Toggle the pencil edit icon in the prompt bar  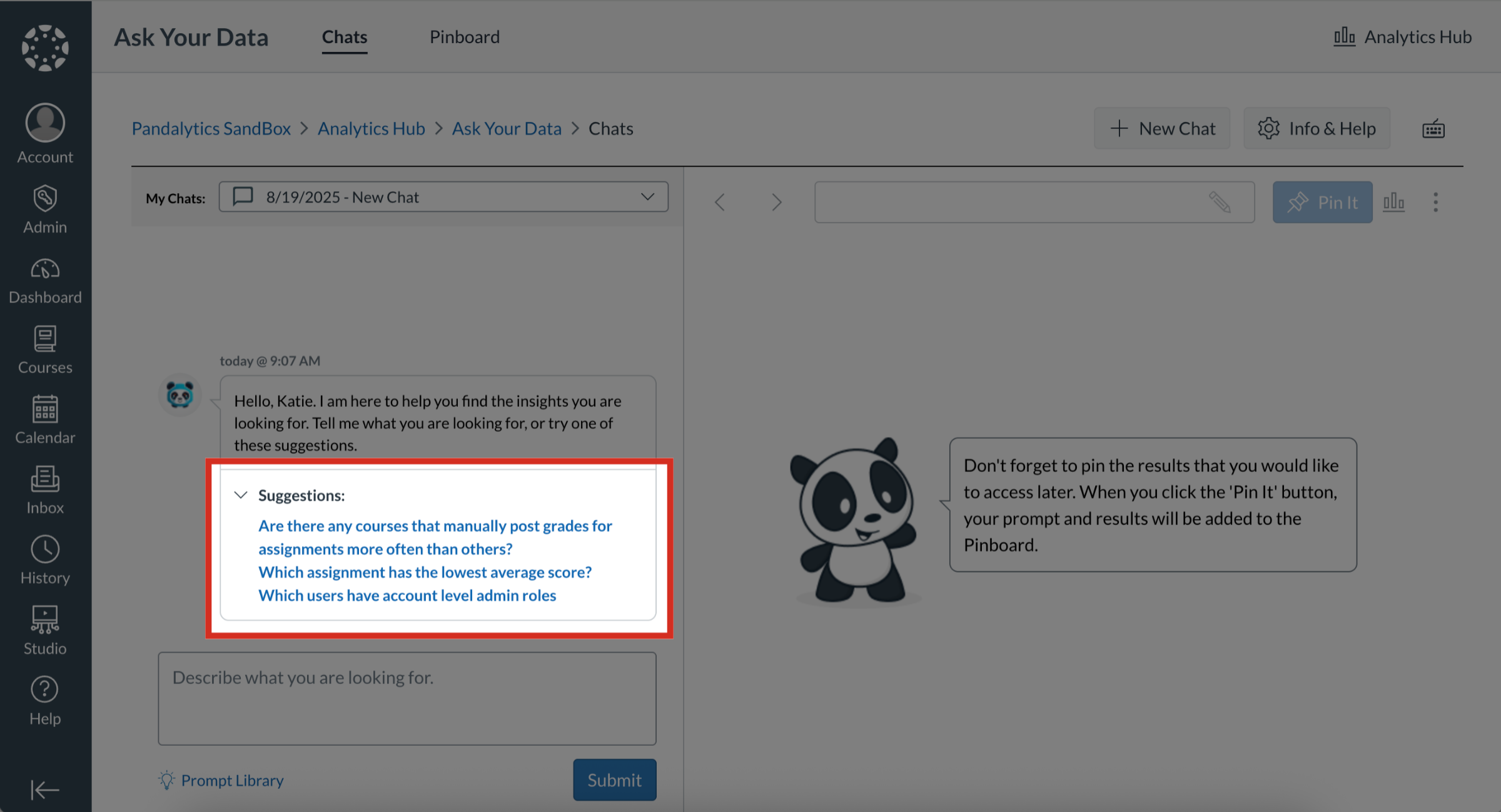tap(1220, 202)
